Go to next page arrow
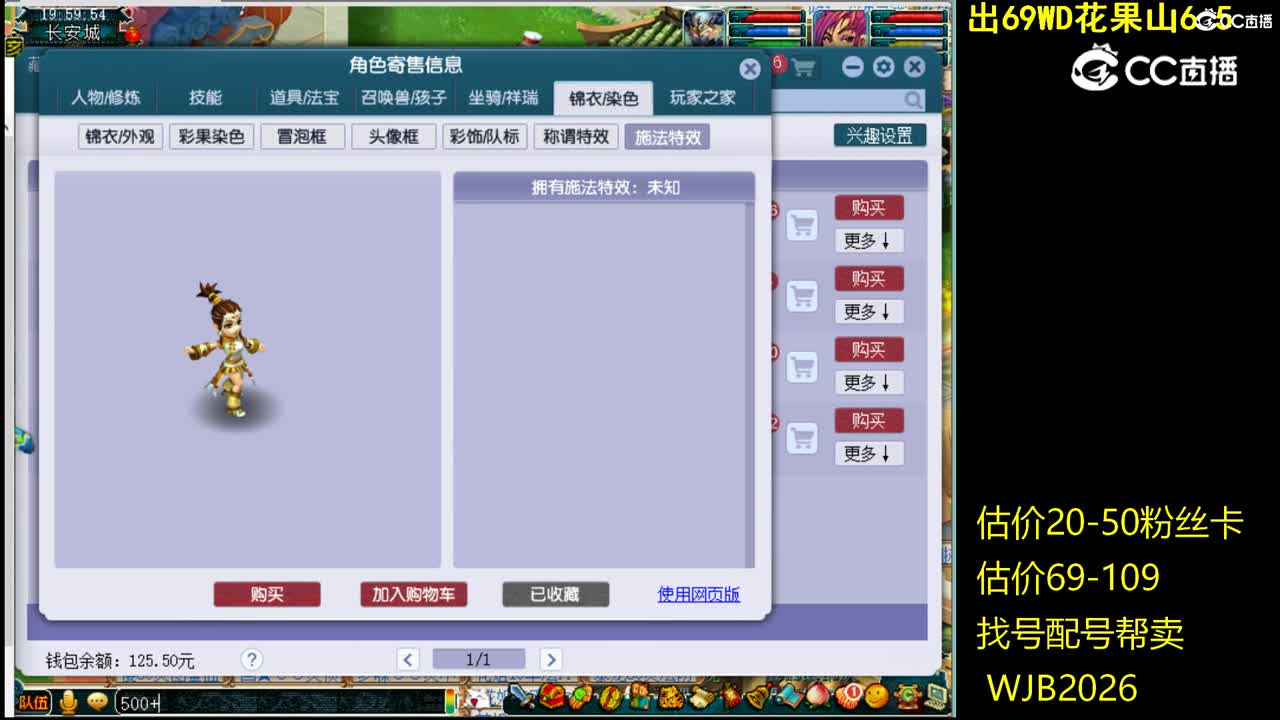The image size is (1280, 720). click(x=551, y=659)
